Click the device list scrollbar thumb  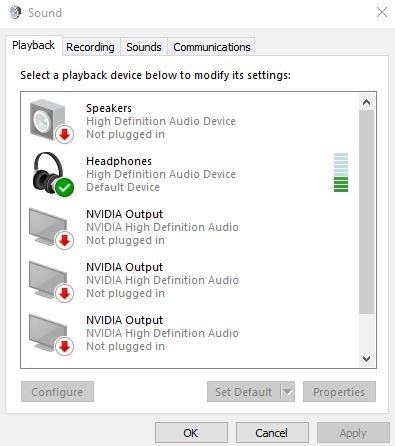[367, 212]
